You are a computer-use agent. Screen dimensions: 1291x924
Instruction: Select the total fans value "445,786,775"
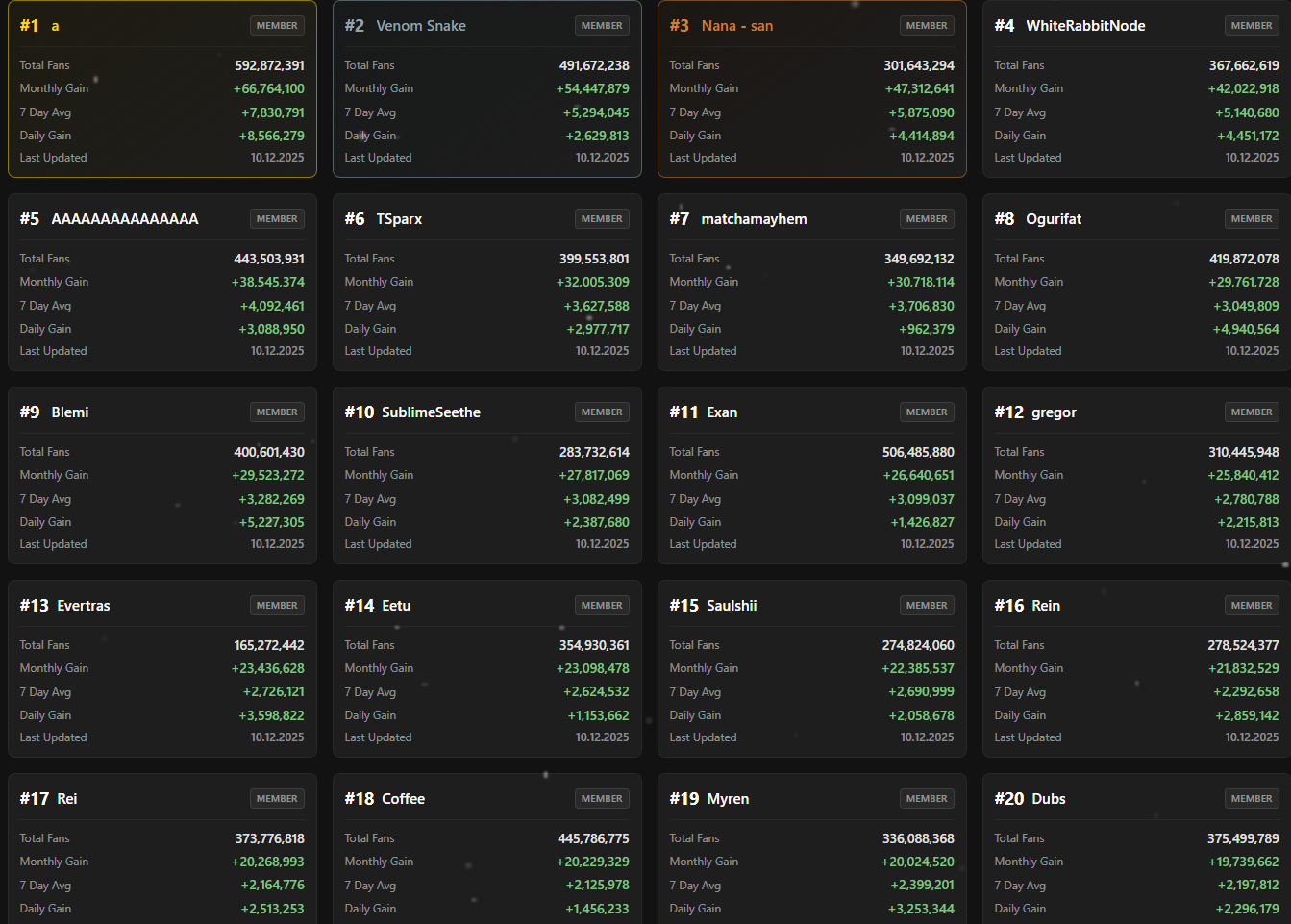593,838
